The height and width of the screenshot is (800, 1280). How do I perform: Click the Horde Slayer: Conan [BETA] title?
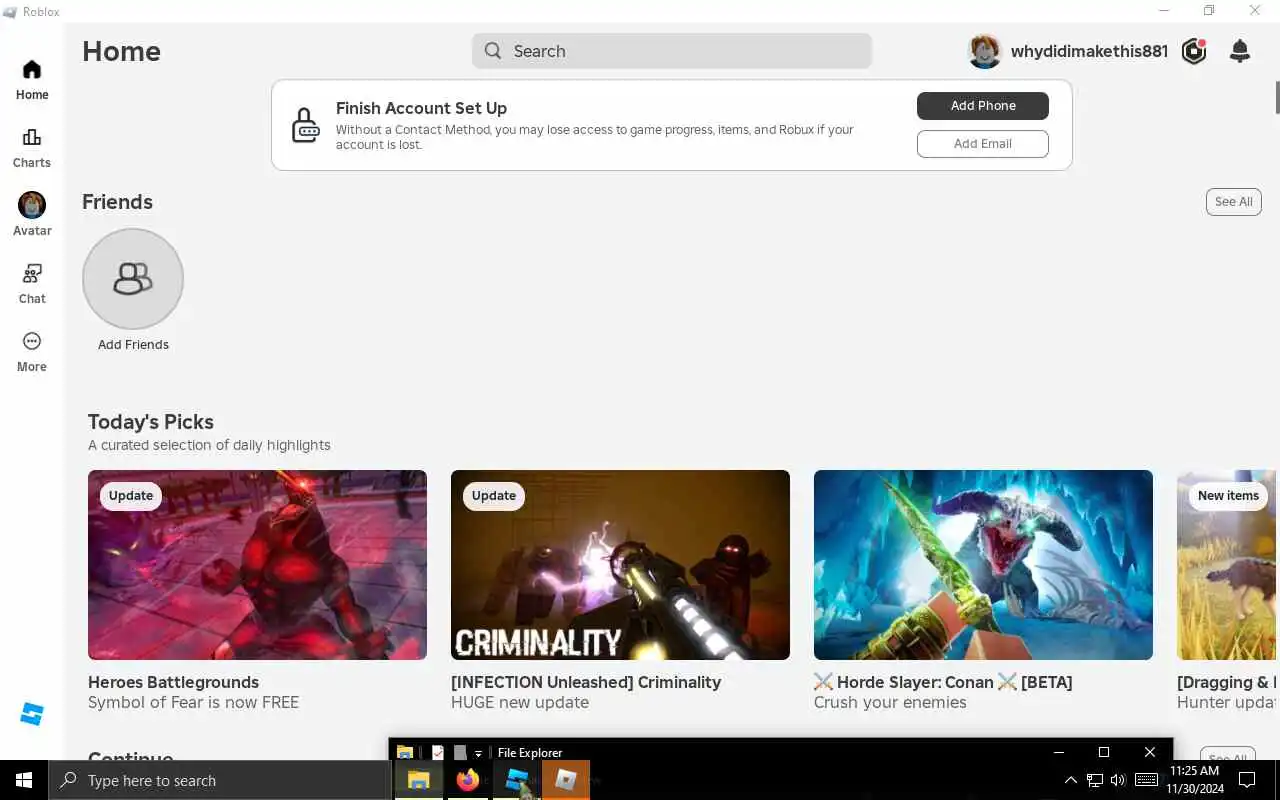(943, 682)
